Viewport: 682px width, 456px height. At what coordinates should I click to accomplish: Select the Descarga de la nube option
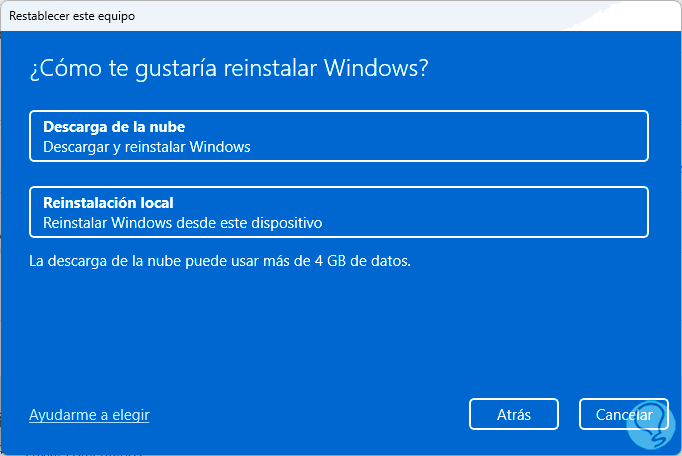coord(339,136)
